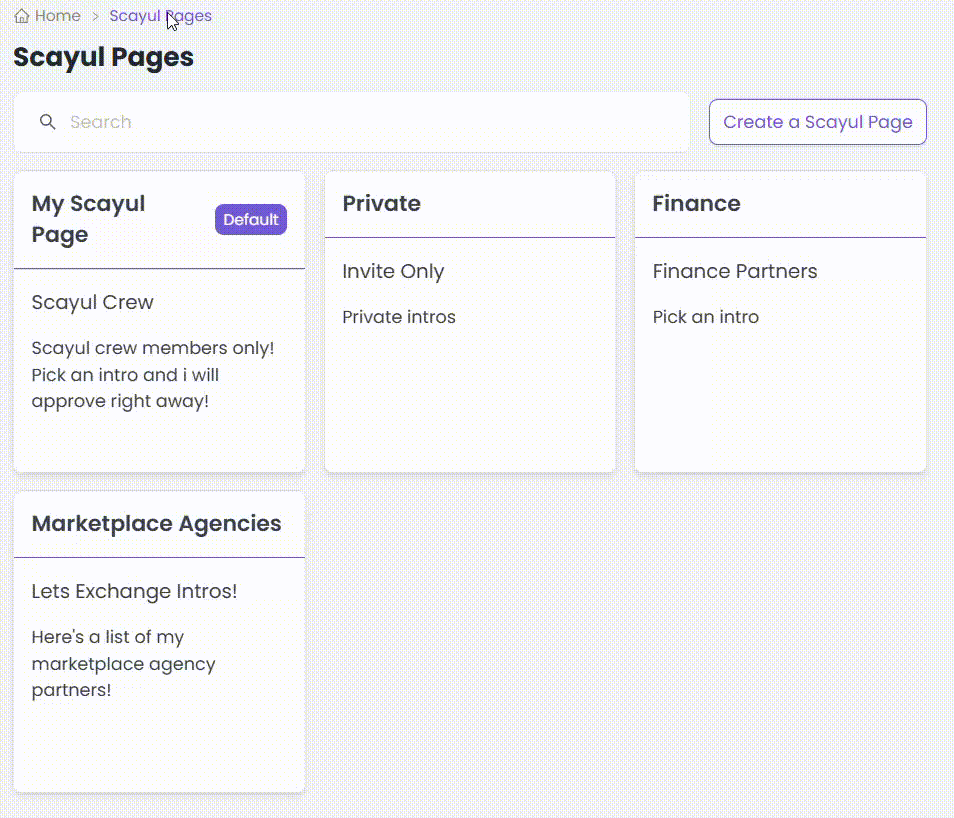Select Pick an intro under Finance
Viewport: 954px width, 818px height.
coord(706,317)
